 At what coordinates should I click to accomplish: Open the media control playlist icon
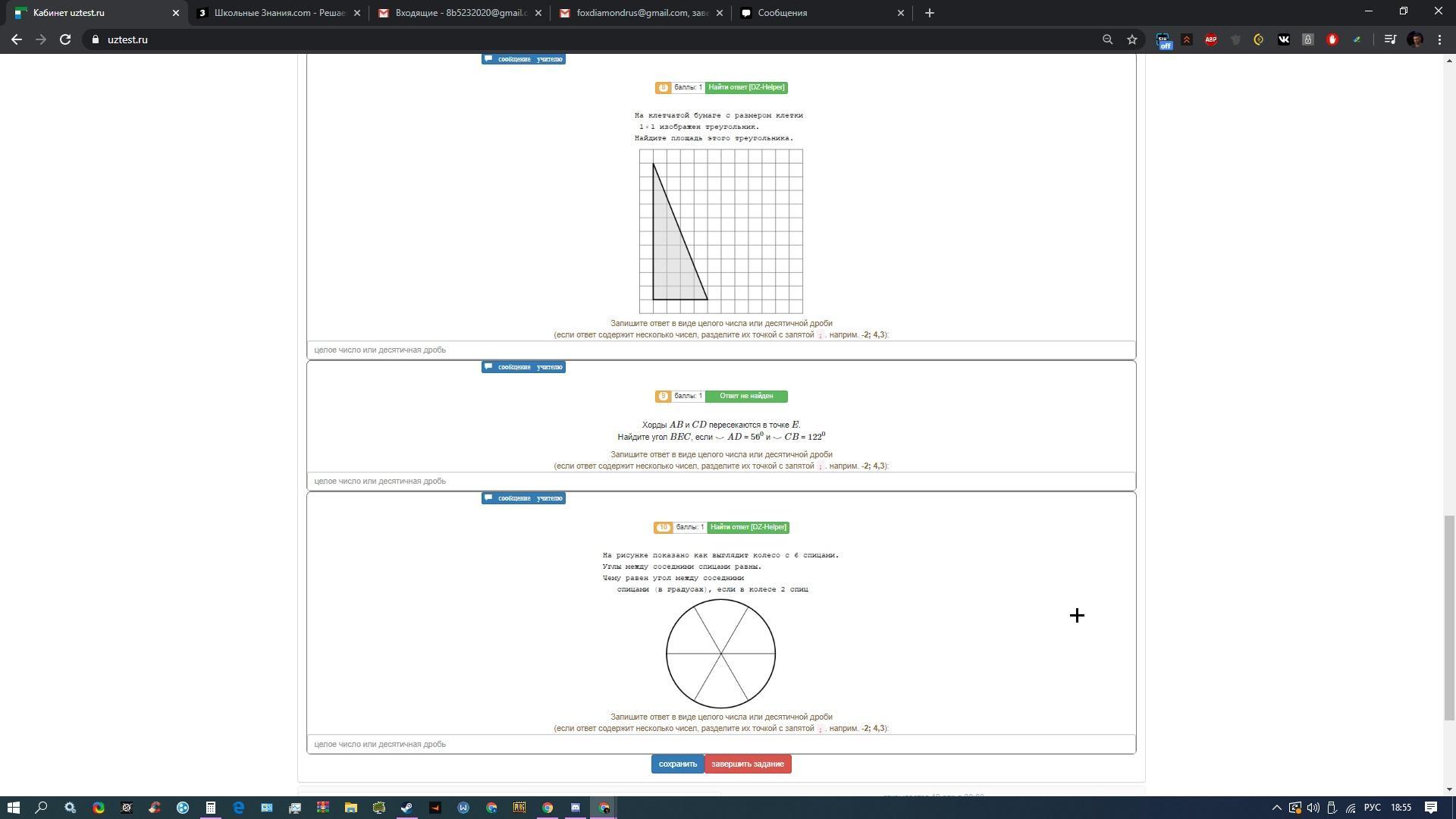1390,39
